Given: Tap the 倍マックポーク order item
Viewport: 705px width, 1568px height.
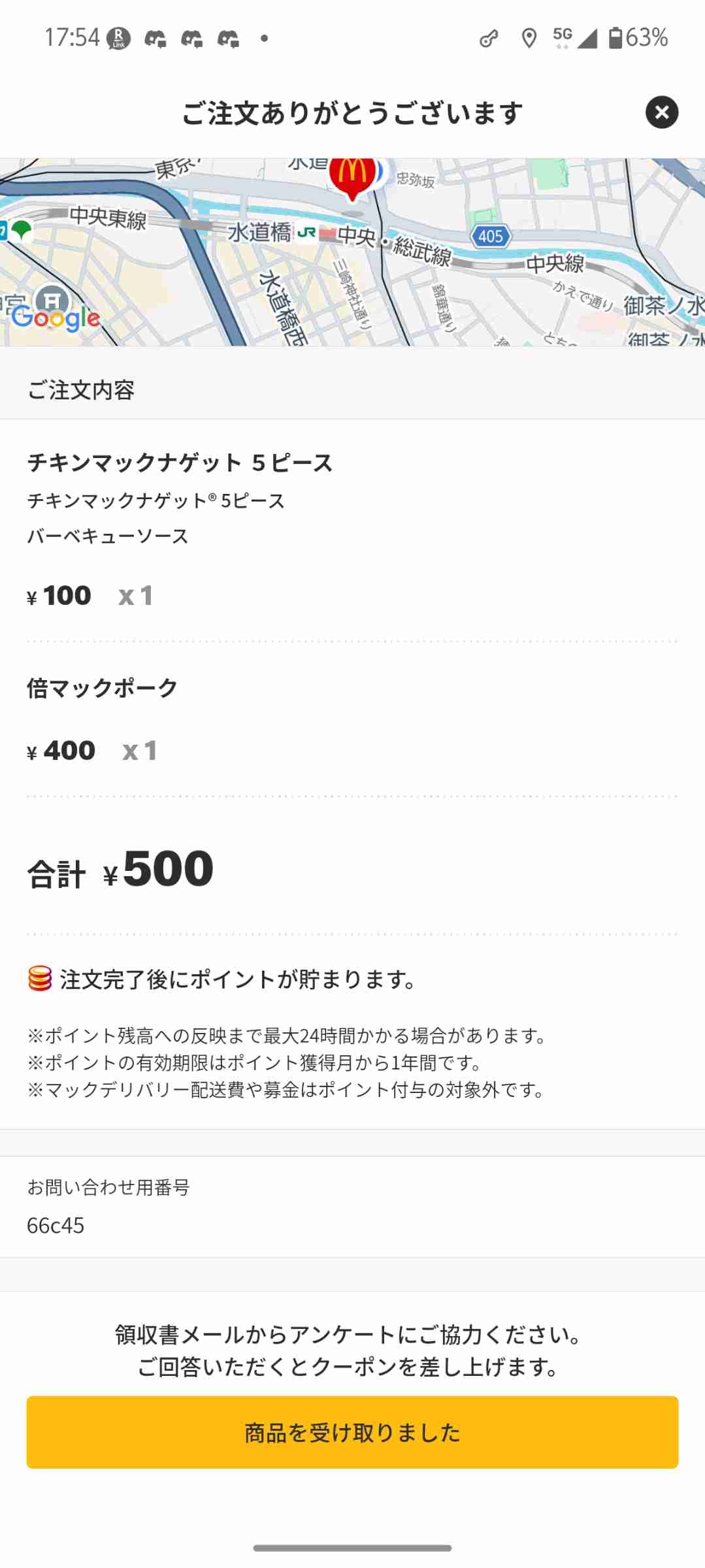Looking at the screenshot, I should (x=102, y=688).
